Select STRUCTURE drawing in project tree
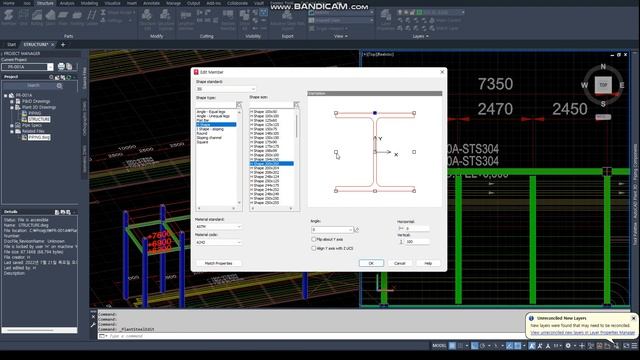 [39, 119]
